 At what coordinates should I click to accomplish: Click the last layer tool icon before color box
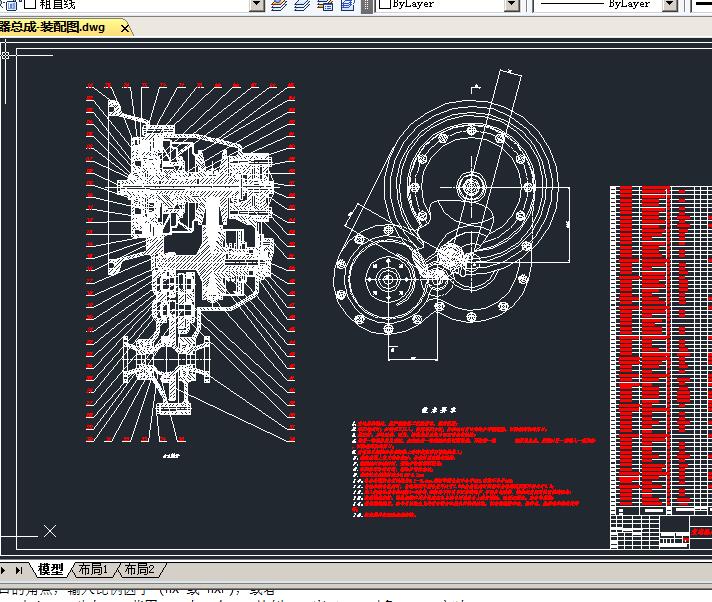tap(346, 5)
